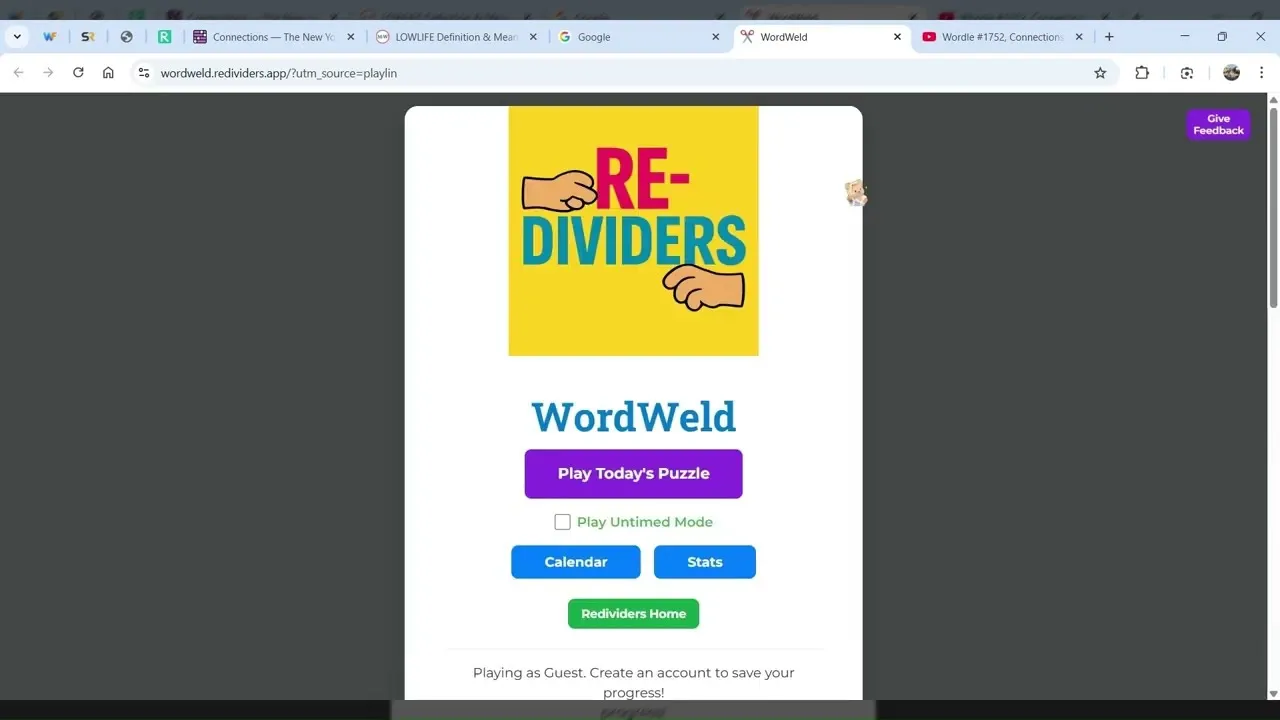Open the Chrome profile avatar
The height and width of the screenshot is (720, 1280).
point(1231,73)
